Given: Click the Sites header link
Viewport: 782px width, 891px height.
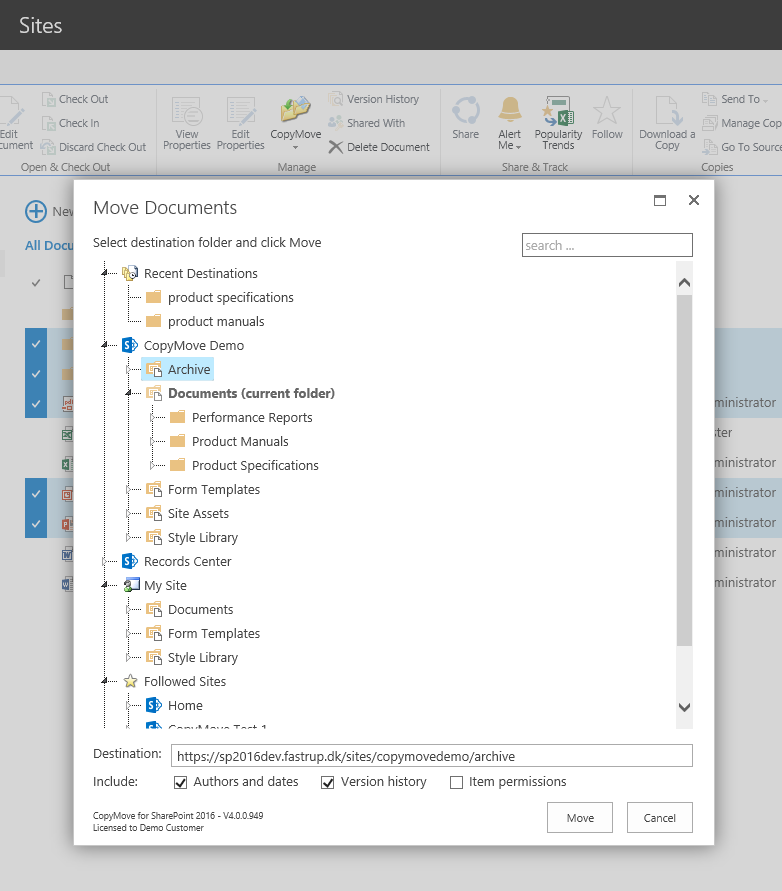Looking at the screenshot, I should (x=40, y=26).
